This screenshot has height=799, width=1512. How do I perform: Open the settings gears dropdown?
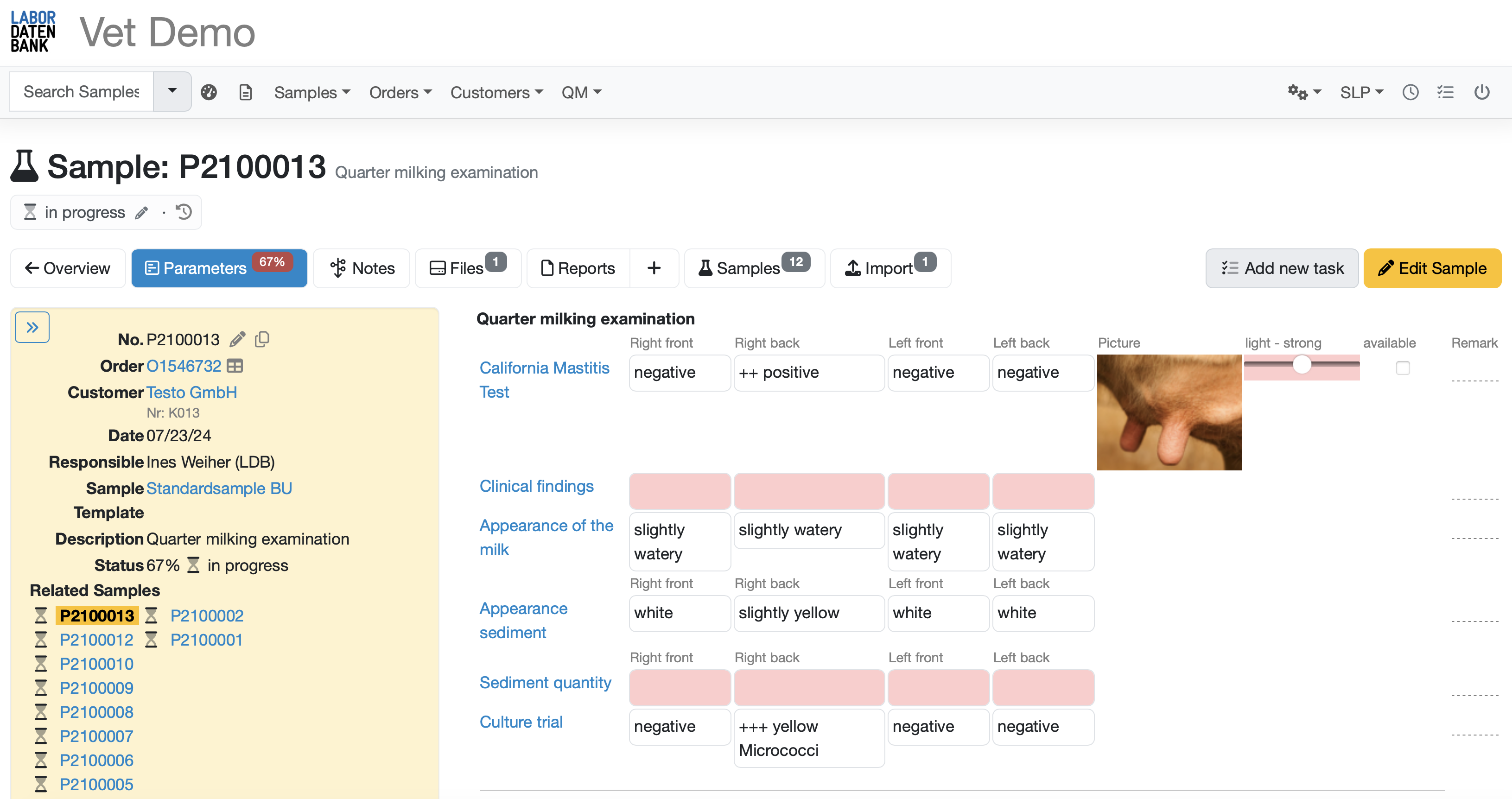1303,92
